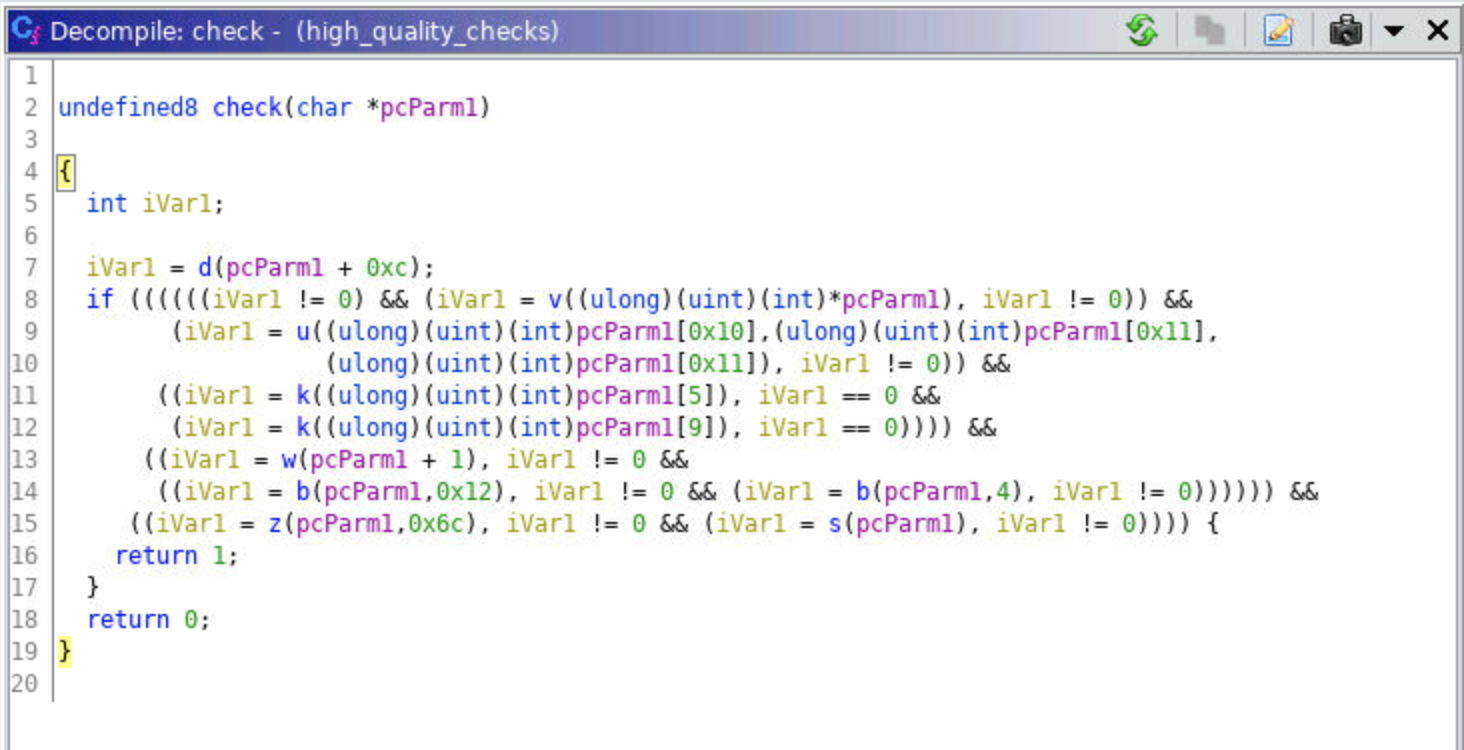This screenshot has height=750, width=1464.
Task: Click the Ghidra decompiler icon in title bar
Action: click(25, 31)
